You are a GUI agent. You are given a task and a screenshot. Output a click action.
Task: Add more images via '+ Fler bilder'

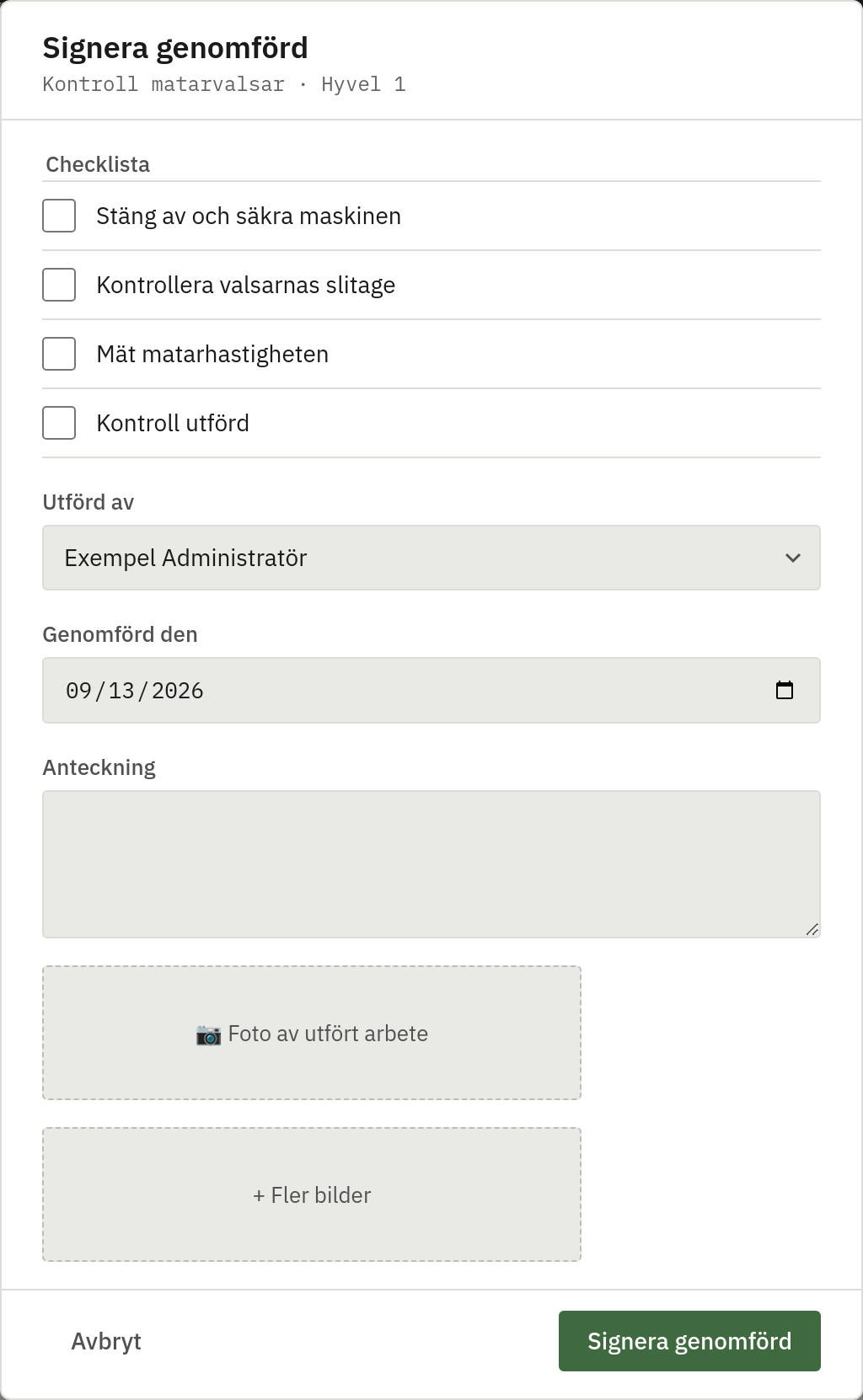click(312, 1194)
